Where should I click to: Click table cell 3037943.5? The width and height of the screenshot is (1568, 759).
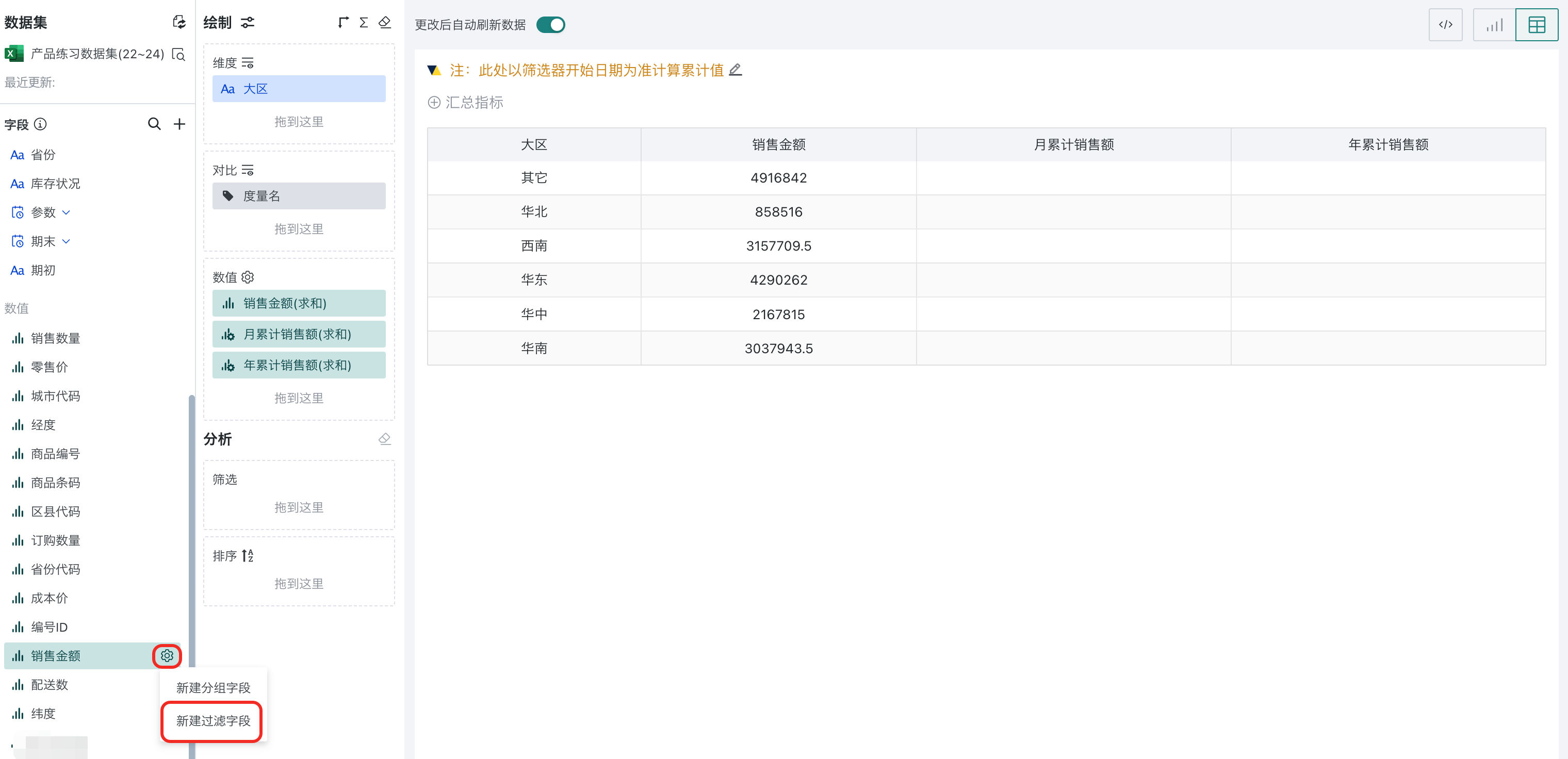tap(778, 348)
